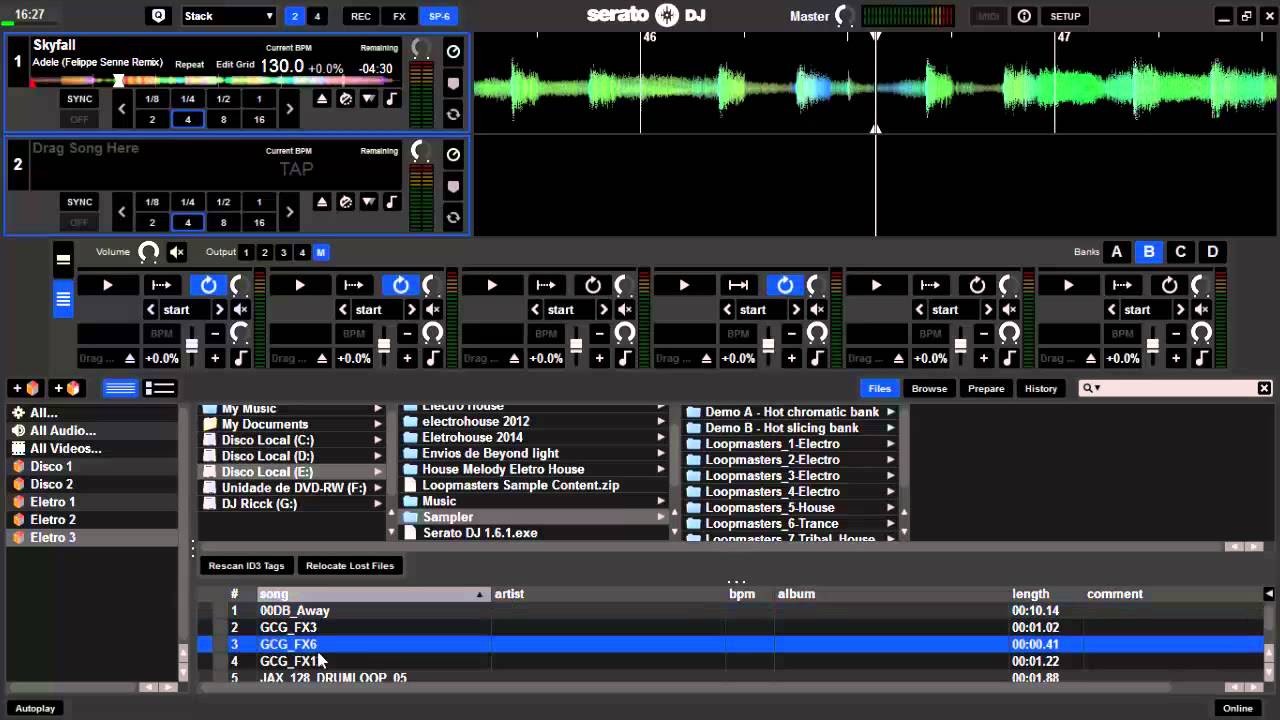Open the FX panel

pyautogui.click(x=399, y=16)
